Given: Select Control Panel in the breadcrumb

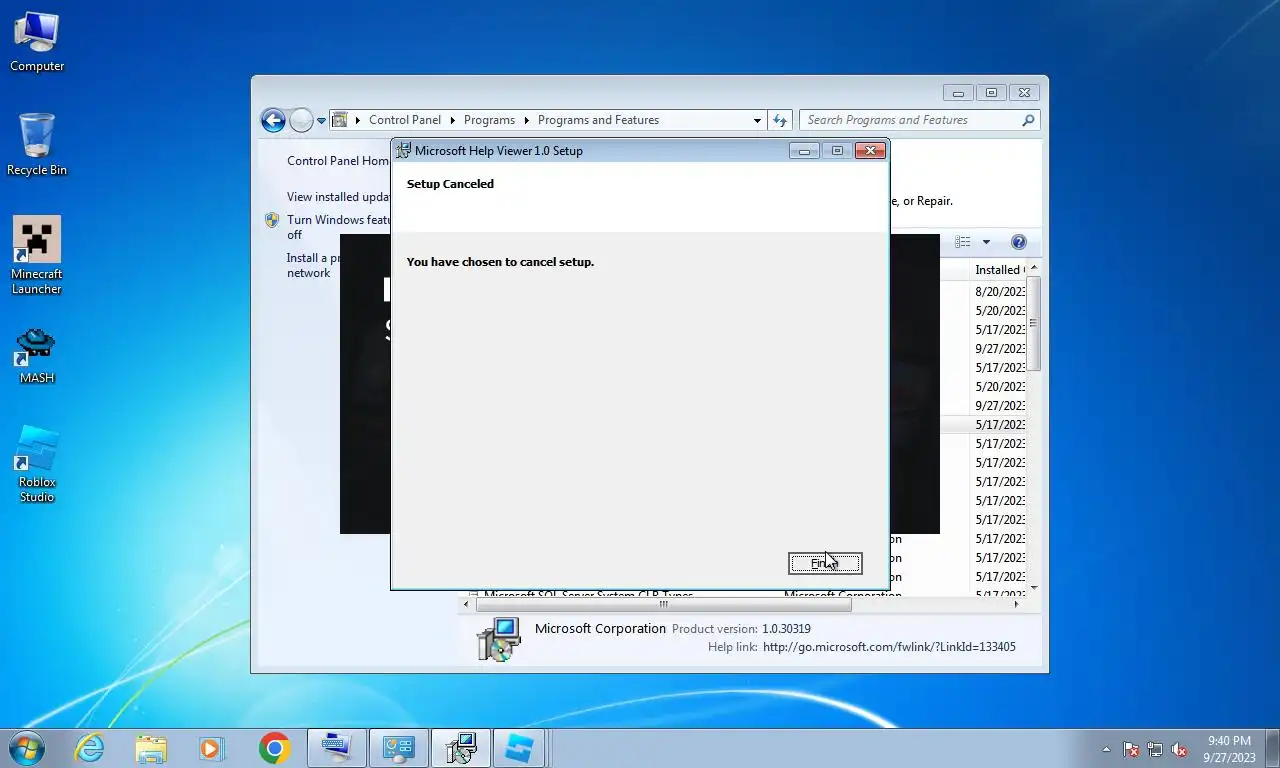Looking at the screenshot, I should 405,120.
